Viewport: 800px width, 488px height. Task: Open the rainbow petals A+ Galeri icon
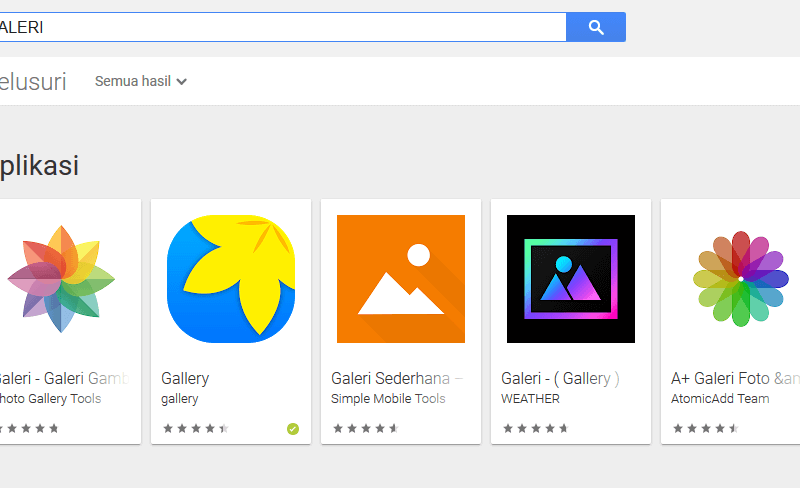pyautogui.click(x=741, y=279)
